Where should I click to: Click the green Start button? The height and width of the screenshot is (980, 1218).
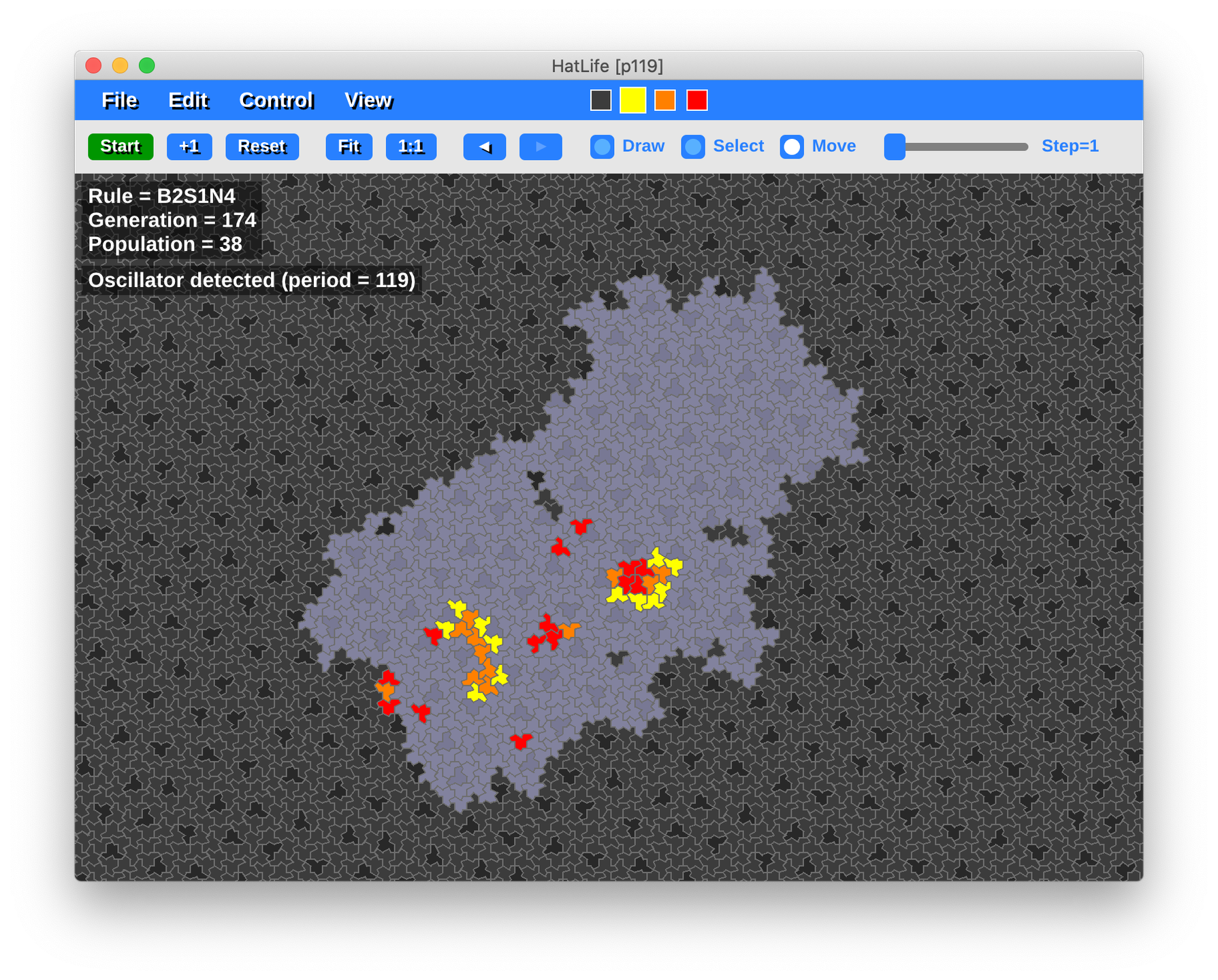(x=121, y=146)
